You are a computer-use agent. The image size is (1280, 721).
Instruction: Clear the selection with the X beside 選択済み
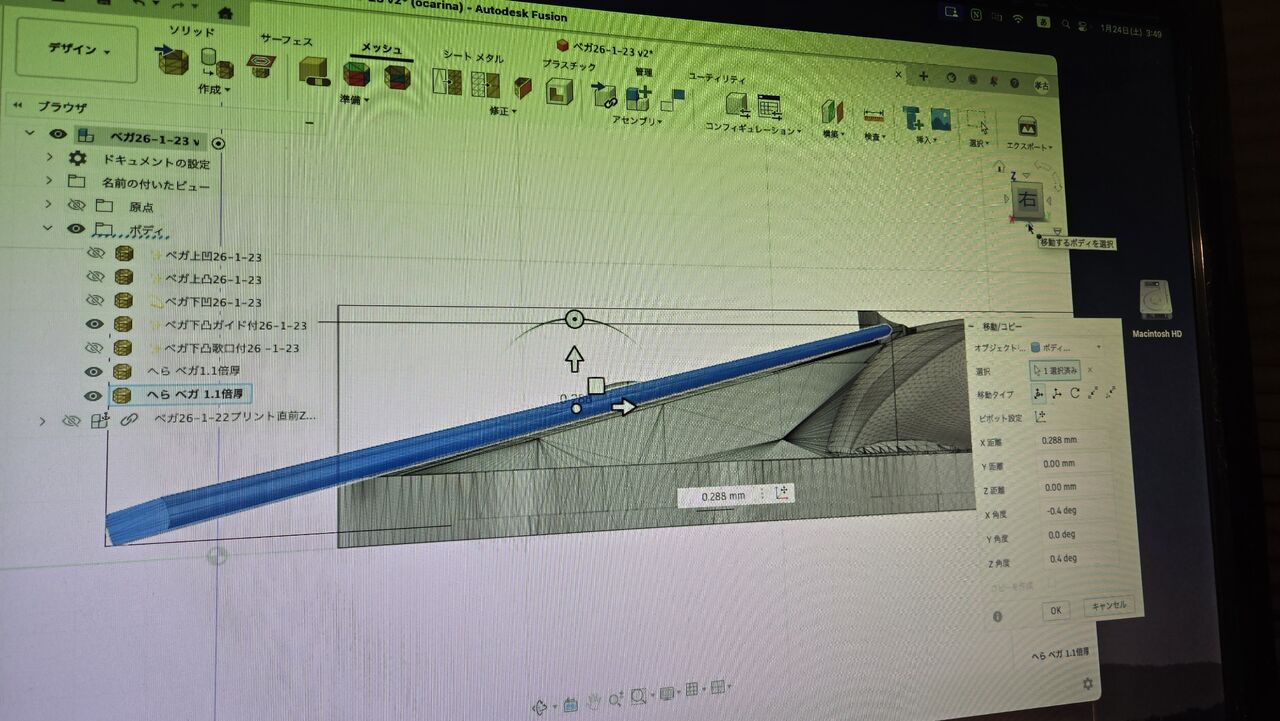pos(1090,370)
